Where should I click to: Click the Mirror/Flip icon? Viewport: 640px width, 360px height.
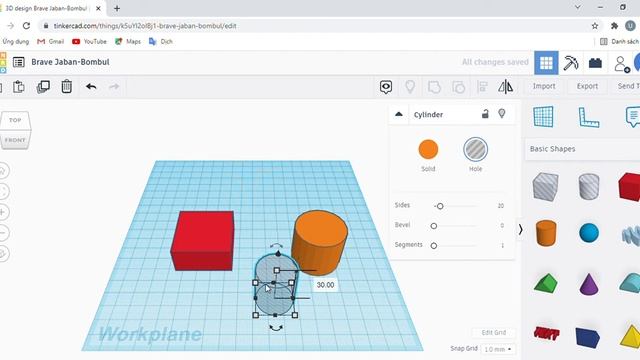(505, 87)
